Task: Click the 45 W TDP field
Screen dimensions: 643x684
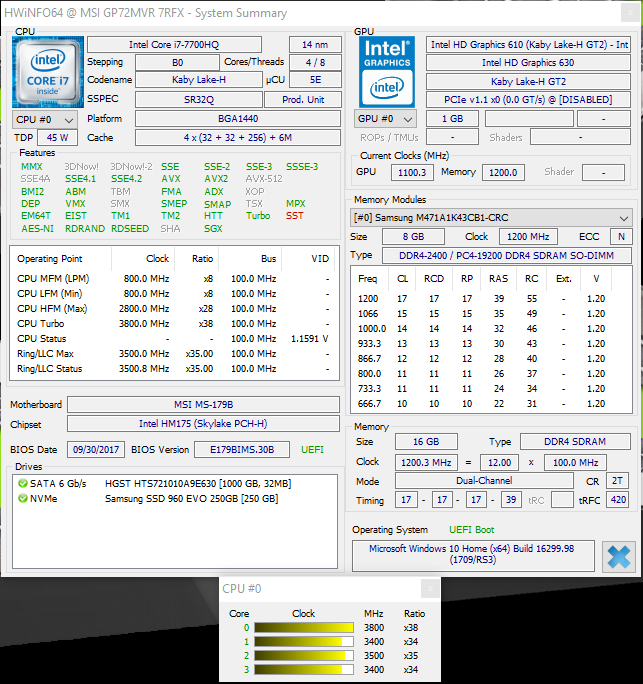Action: coord(58,138)
